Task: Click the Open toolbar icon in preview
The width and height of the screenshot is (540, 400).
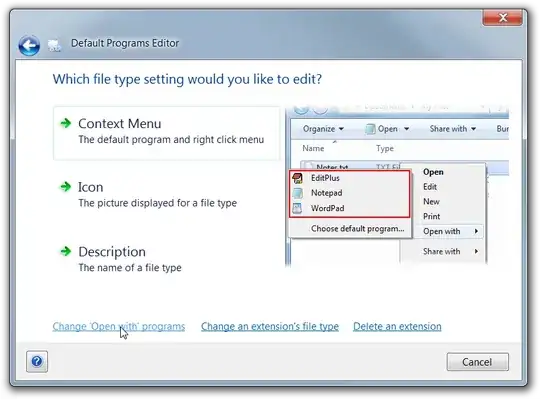Action: [370, 129]
